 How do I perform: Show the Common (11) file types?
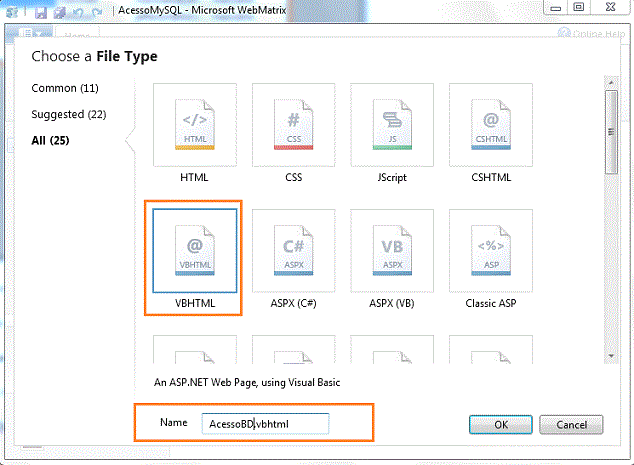[65, 88]
